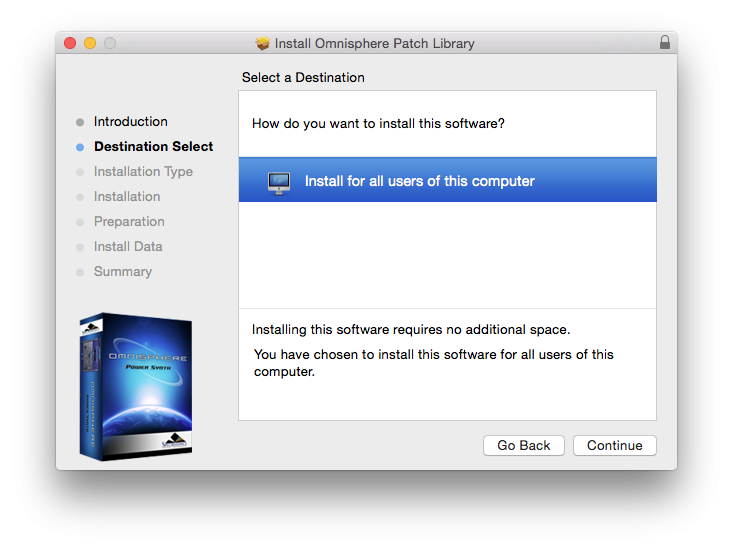Image resolution: width=733 pixels, height=550 pixels.
Task: Minimize the installer with yellow button
Action: point(90,43)
